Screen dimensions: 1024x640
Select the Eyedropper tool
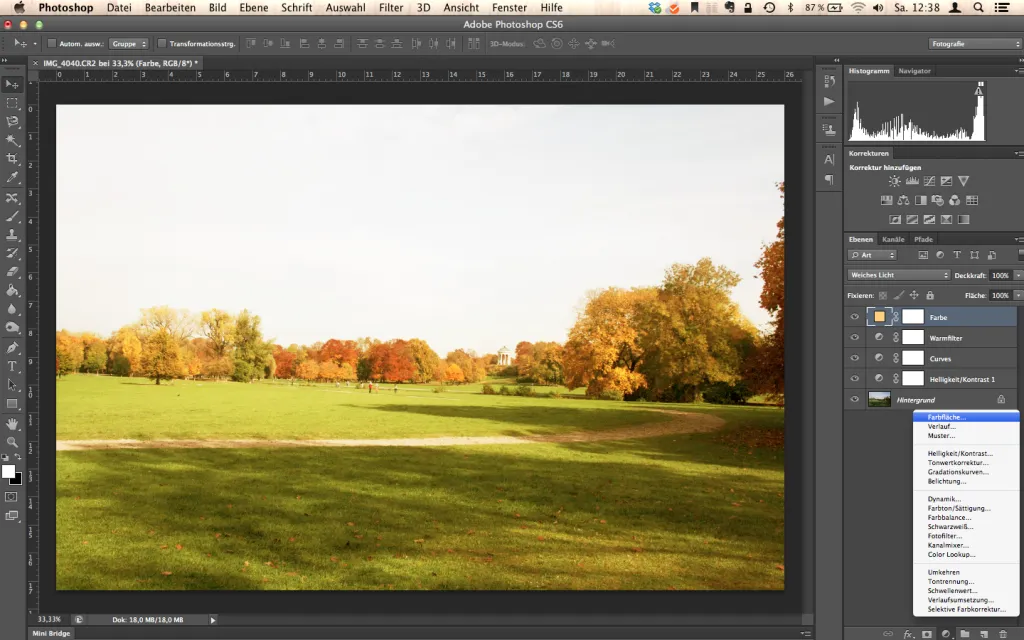pyautogui.click(x=12, y=178)
